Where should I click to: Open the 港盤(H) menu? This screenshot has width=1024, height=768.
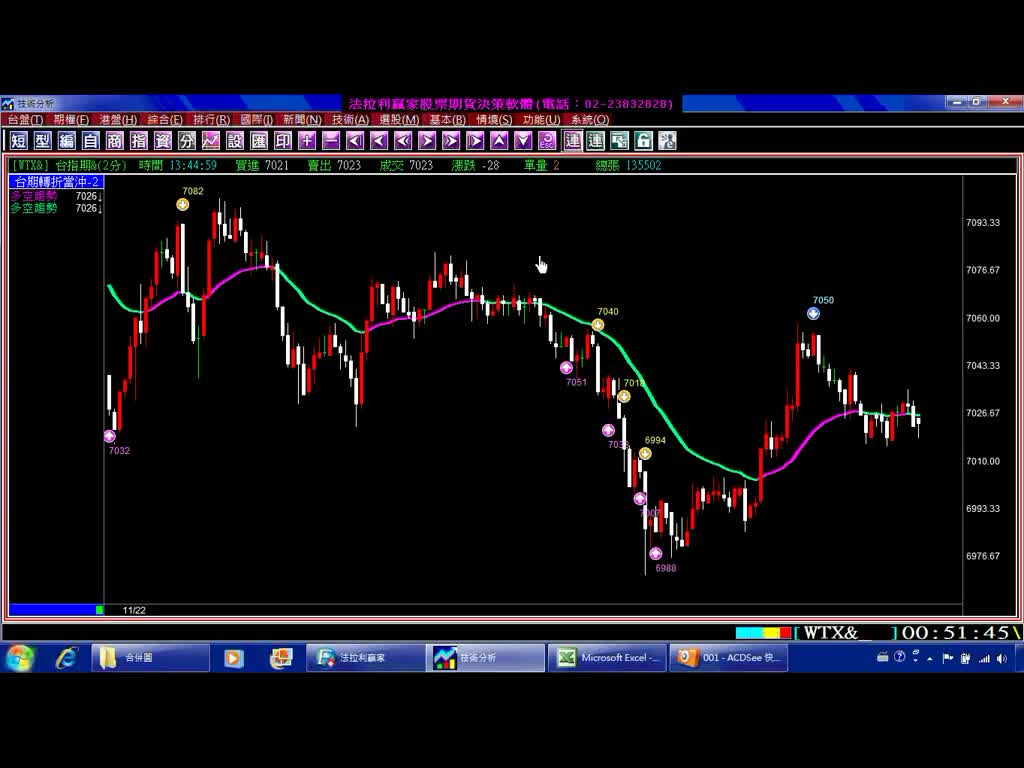pos(118,120)
